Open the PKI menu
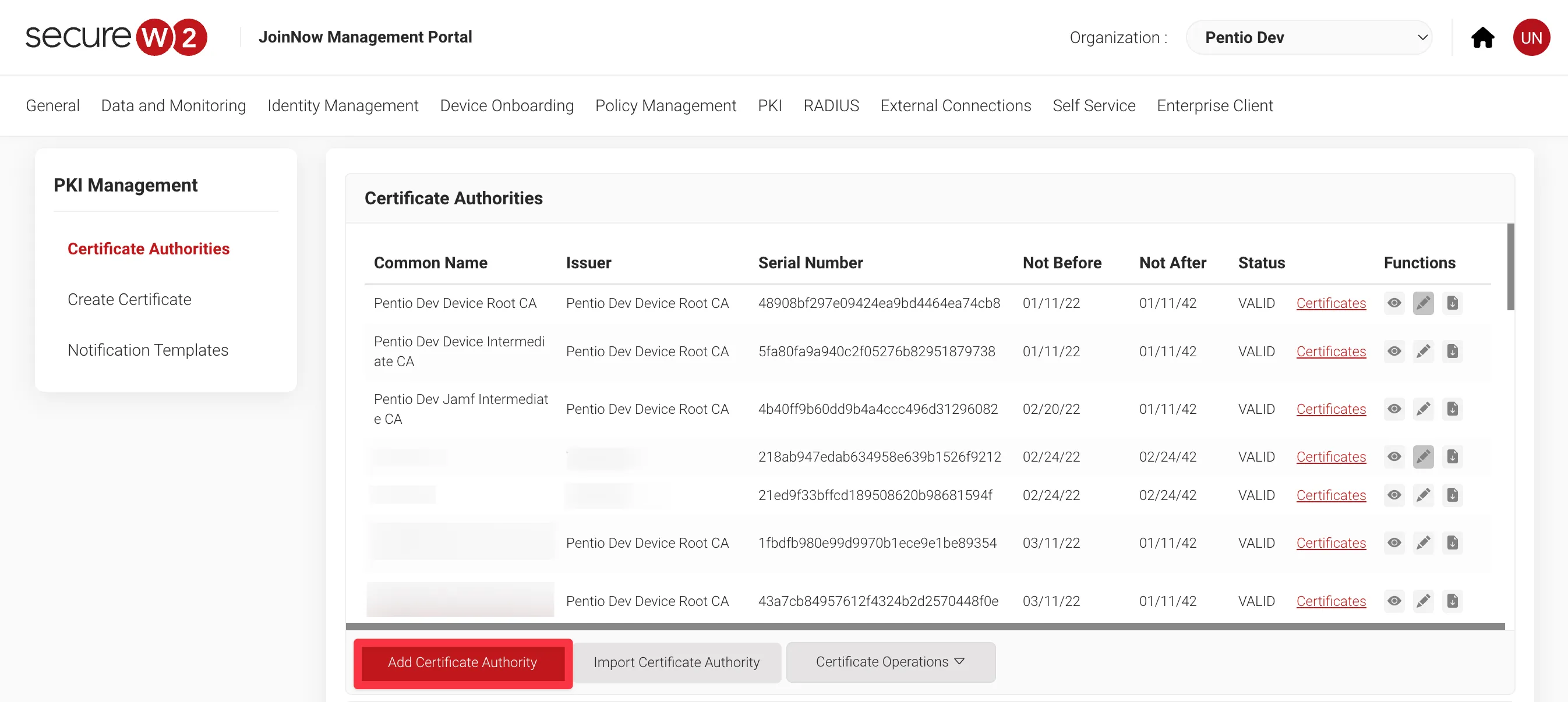 pos(769,106)
